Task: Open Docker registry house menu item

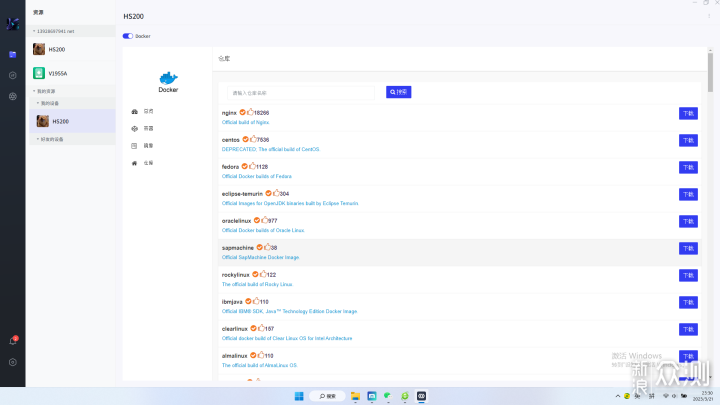Action: [x=142, y=163]
